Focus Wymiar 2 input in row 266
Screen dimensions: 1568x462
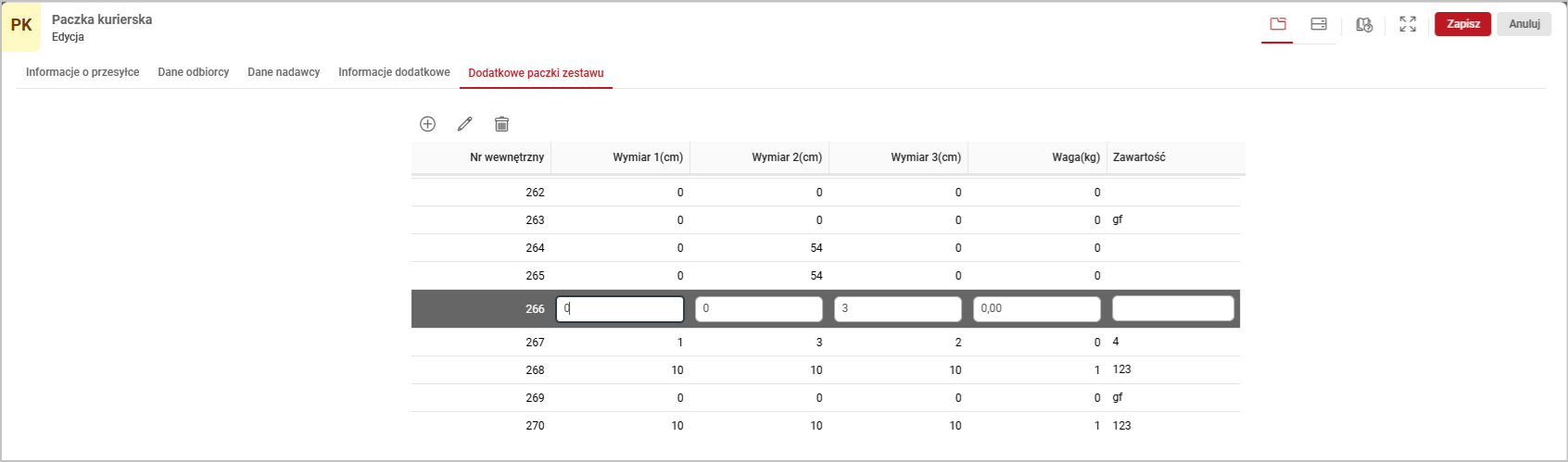coord(759,308)
